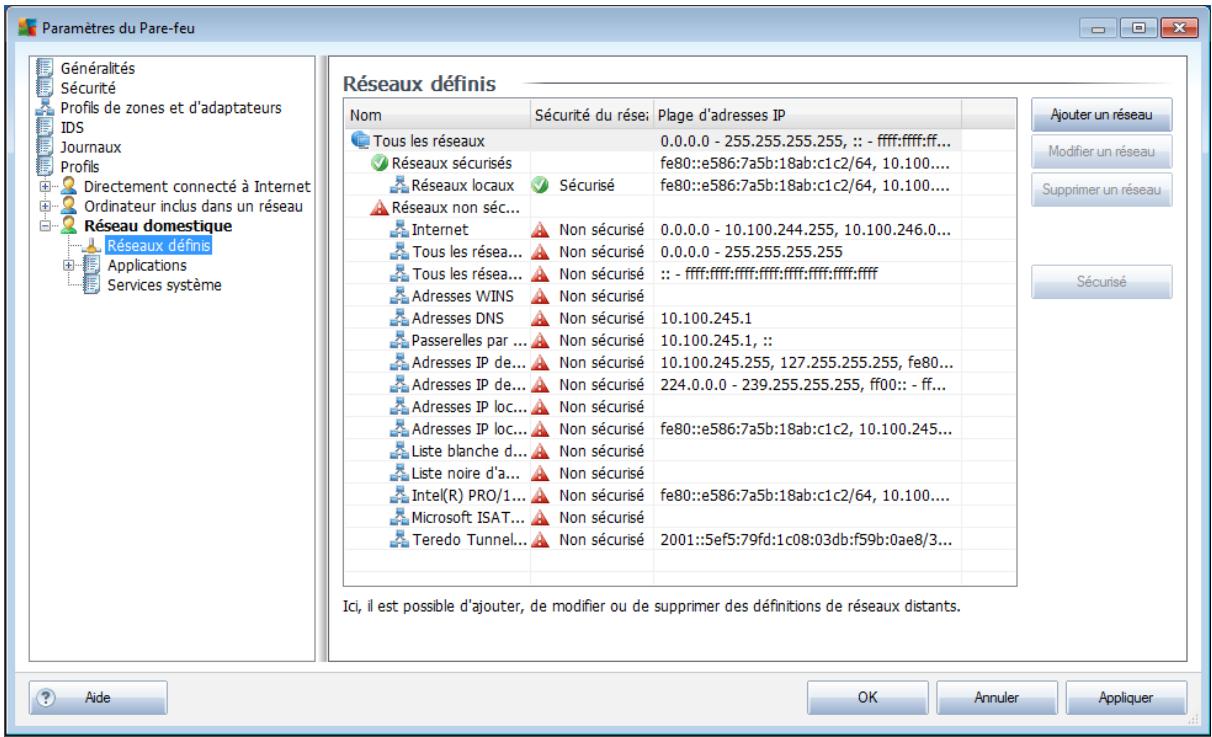Select the Intel(R) PRO/1... network row
Image resolution: width=1212 pixels, height=737 pixels.
pyautogui.click(x=680, y=496)
